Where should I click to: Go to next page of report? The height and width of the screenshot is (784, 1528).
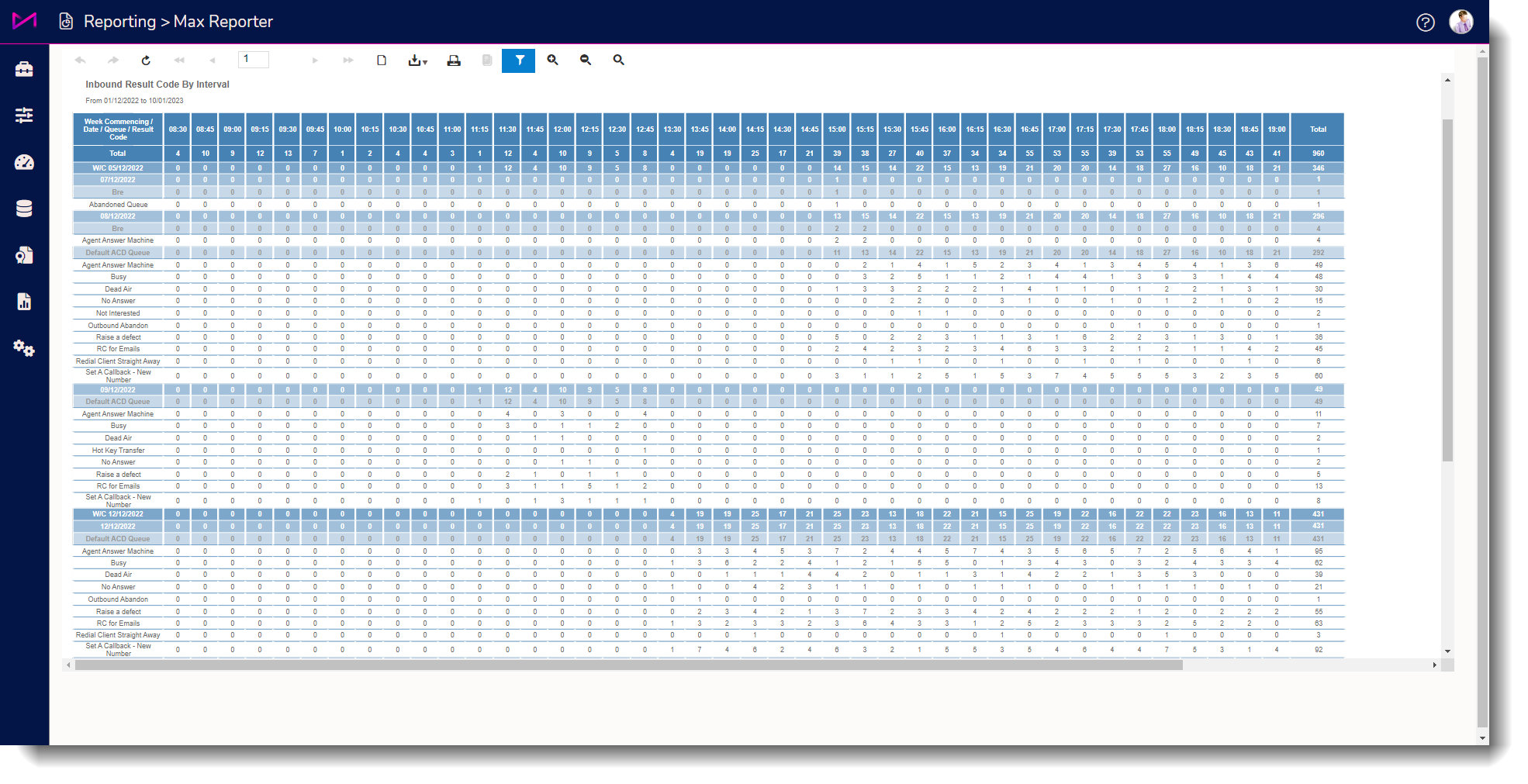pos(315,60)
